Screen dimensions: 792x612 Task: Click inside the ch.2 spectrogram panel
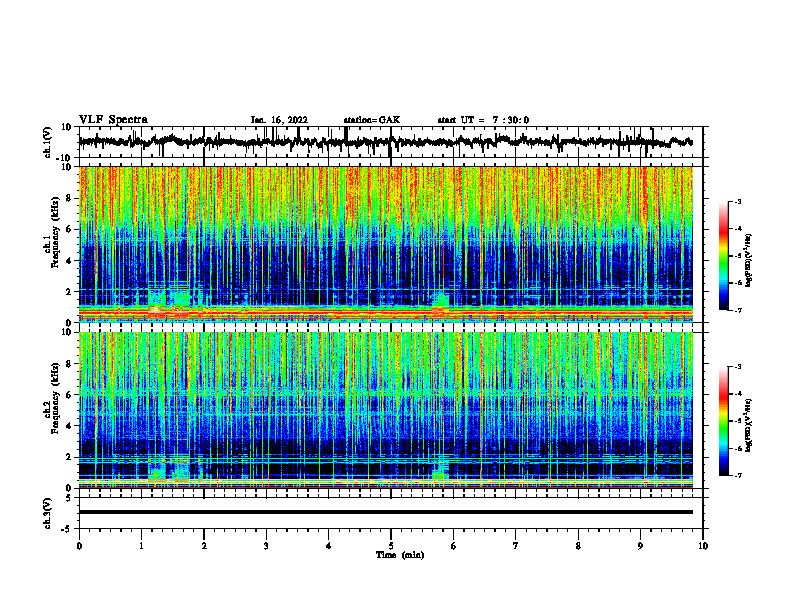[x=386, y=410]
